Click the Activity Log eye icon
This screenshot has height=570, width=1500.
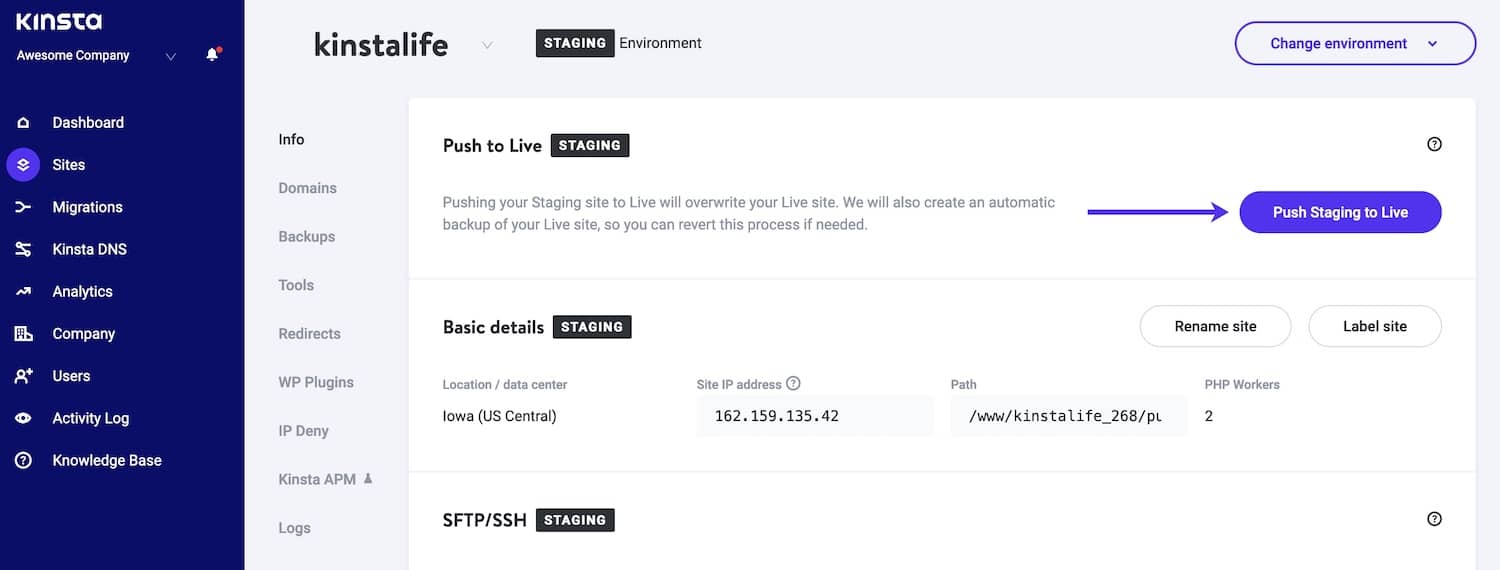[x=23, y=419]
